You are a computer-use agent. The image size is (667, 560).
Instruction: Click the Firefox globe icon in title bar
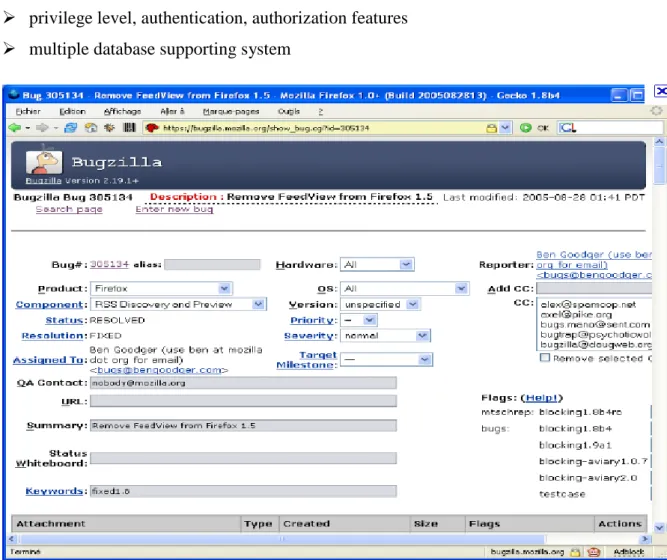[14, 94]
